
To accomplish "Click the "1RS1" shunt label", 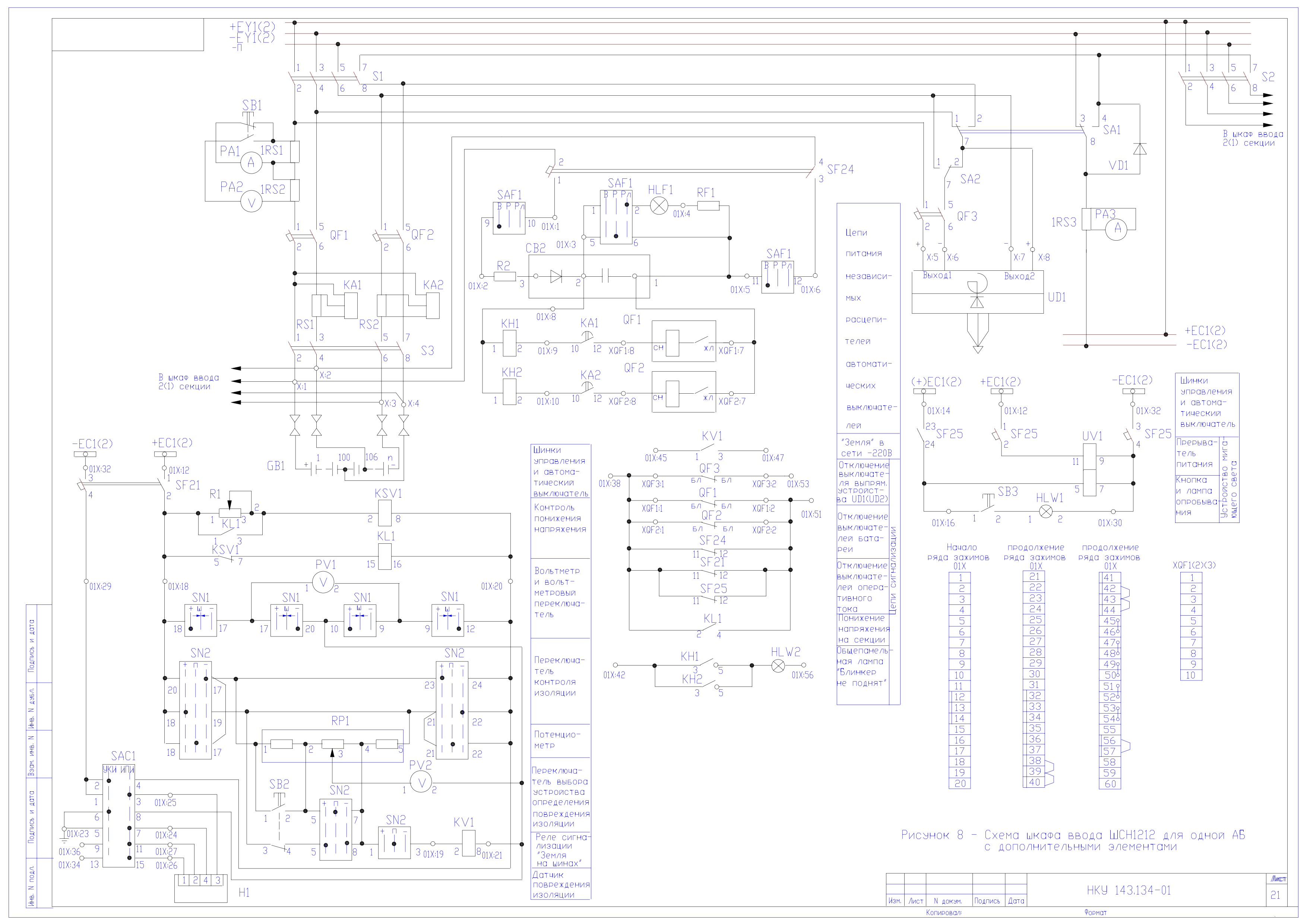I will (272, 150).
